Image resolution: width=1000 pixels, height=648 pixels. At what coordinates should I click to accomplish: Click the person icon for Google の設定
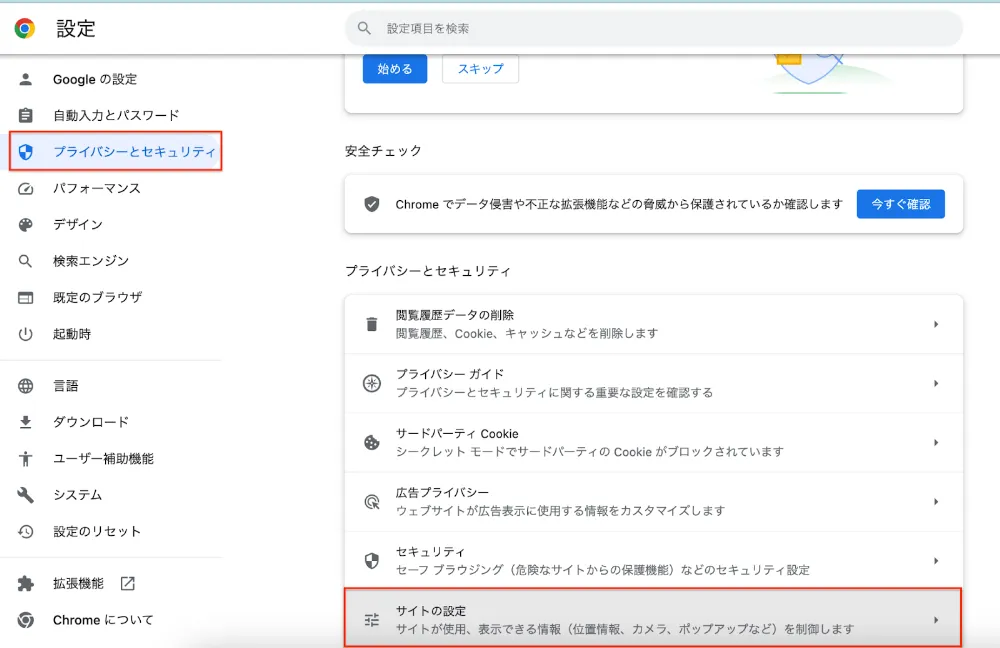coord(26,79)
